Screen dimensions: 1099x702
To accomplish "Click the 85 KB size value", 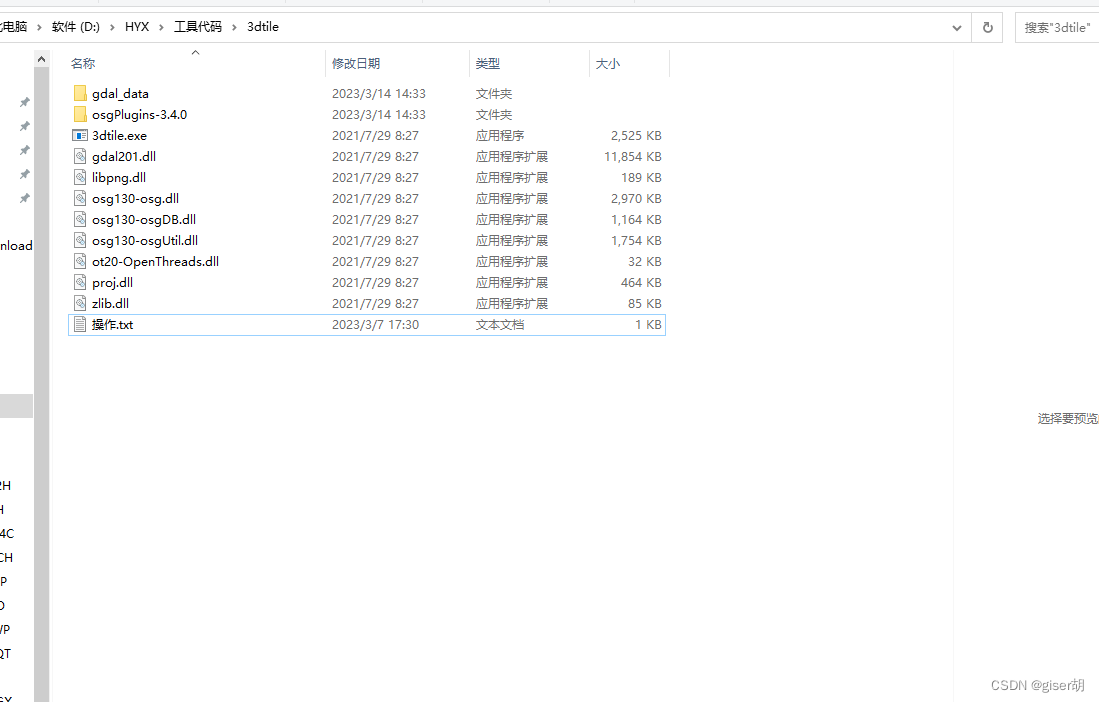I will (644, 303).
